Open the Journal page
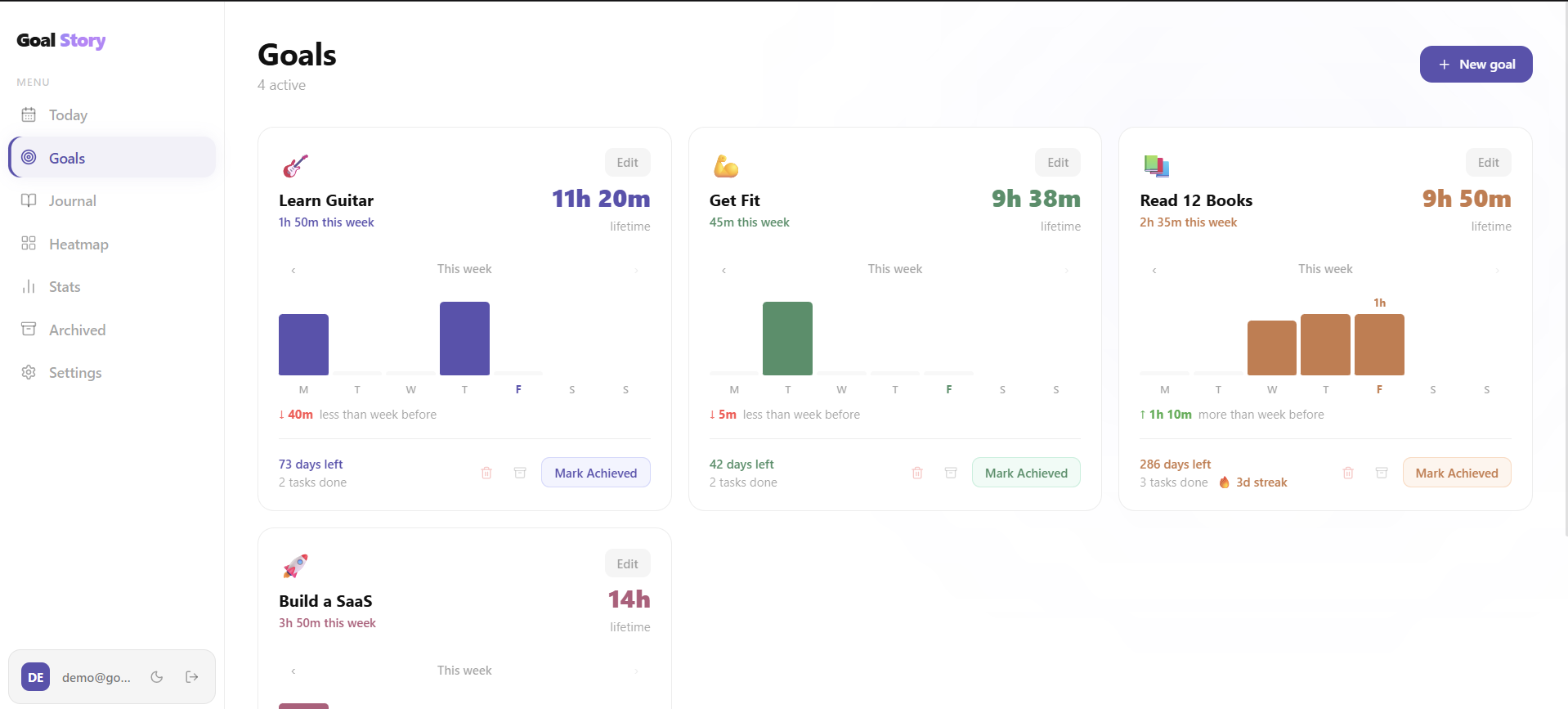Image resolution: width=1568 pixels, height=709 pixels. tap(112, 201)
